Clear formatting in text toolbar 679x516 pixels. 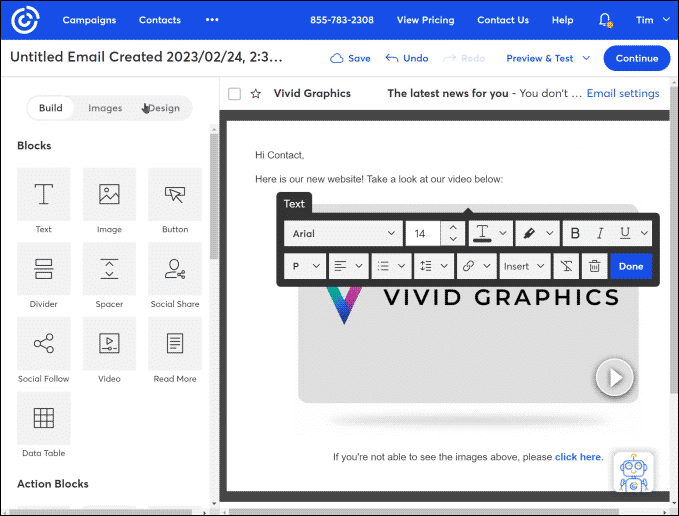pyautogui.click(x=567, y=267)
